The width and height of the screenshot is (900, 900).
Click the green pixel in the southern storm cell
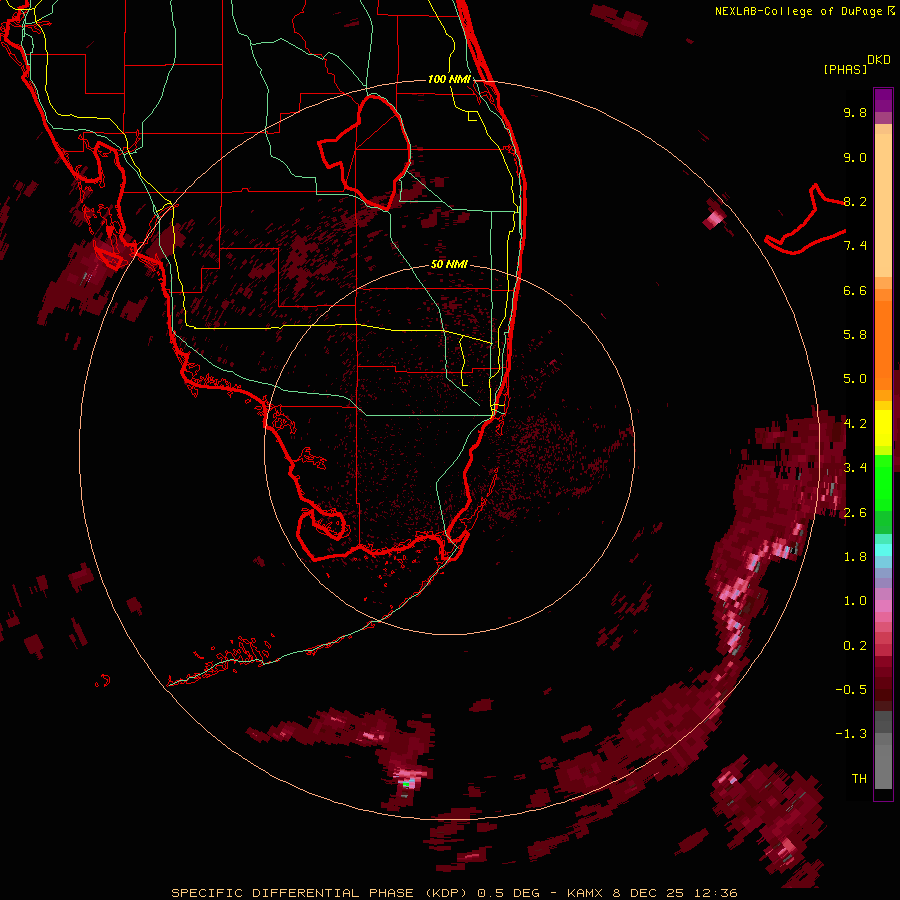click(406, 783)
